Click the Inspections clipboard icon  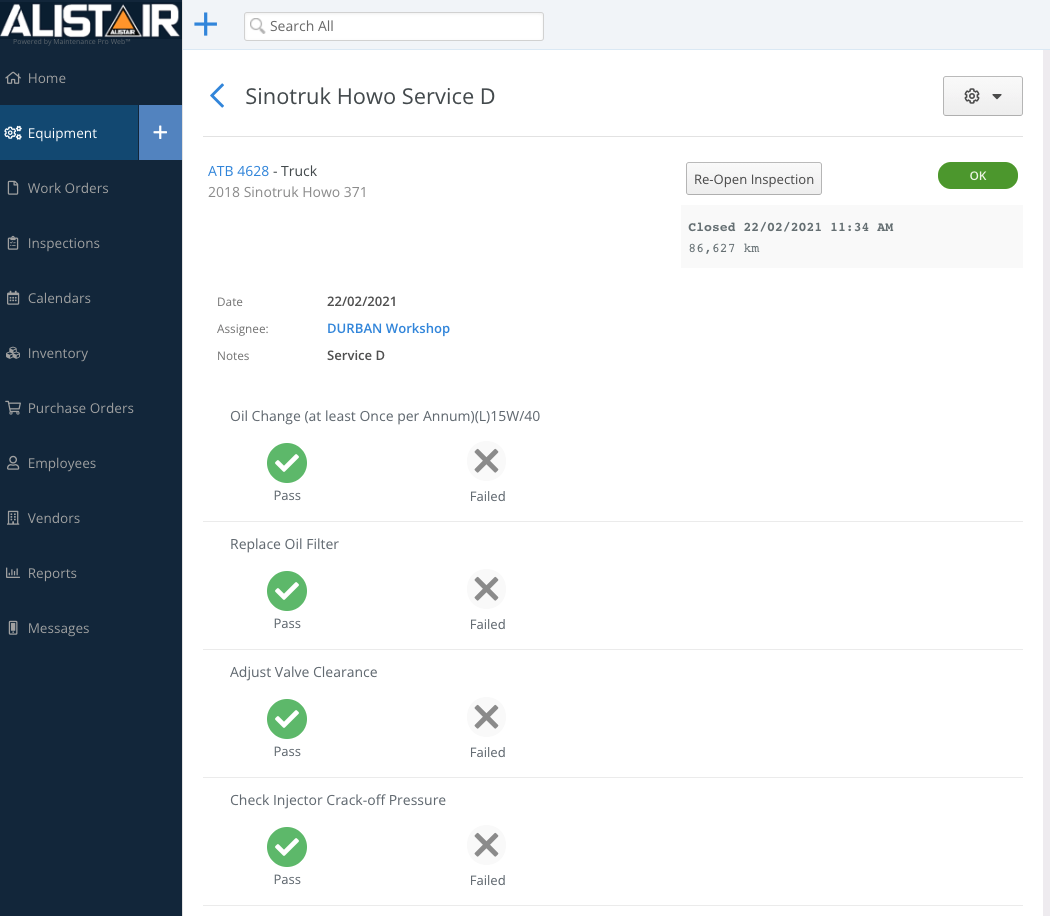13,242
